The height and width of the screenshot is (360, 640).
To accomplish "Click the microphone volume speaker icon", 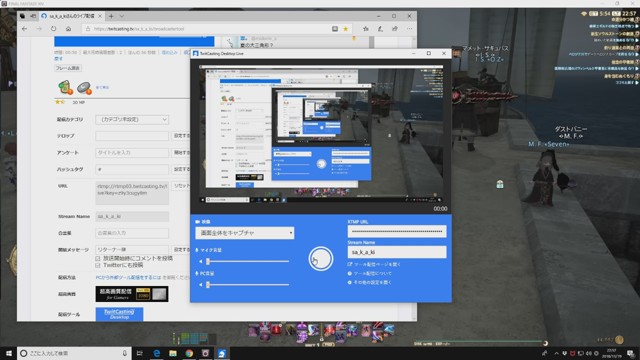I will (200, 261).
